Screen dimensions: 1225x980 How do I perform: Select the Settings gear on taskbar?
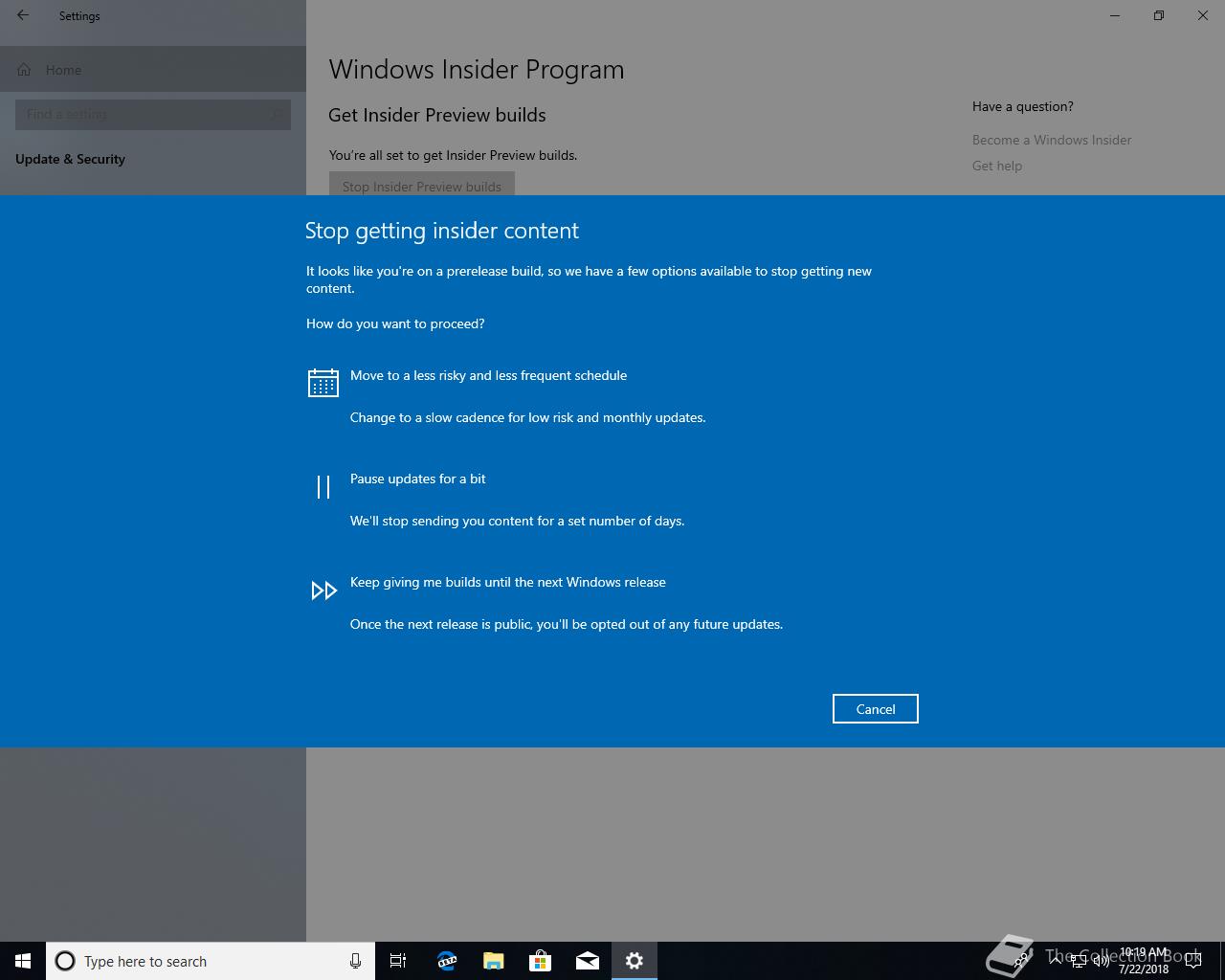pos(634,961)
